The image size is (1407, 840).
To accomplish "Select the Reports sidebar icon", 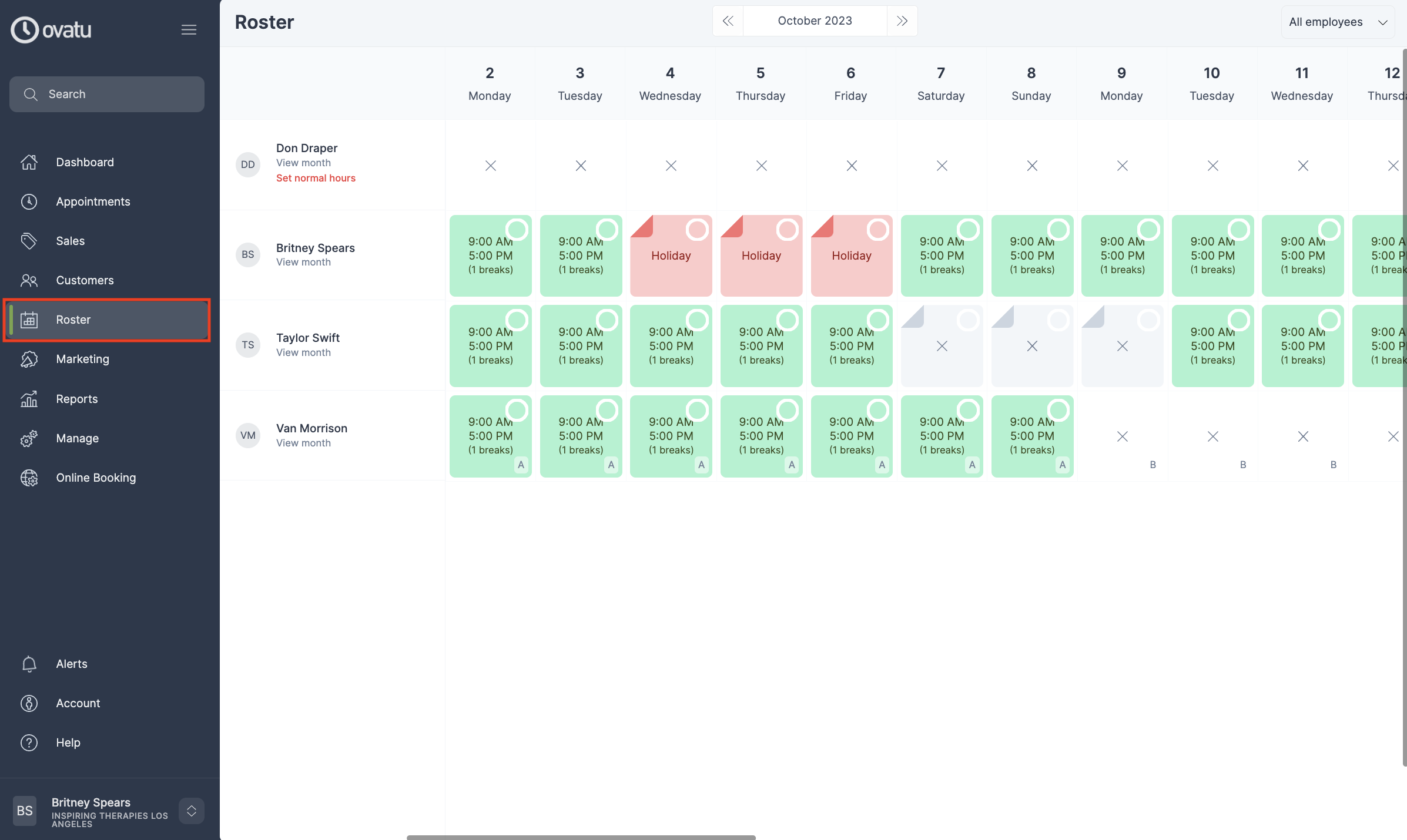I will 29,399.
